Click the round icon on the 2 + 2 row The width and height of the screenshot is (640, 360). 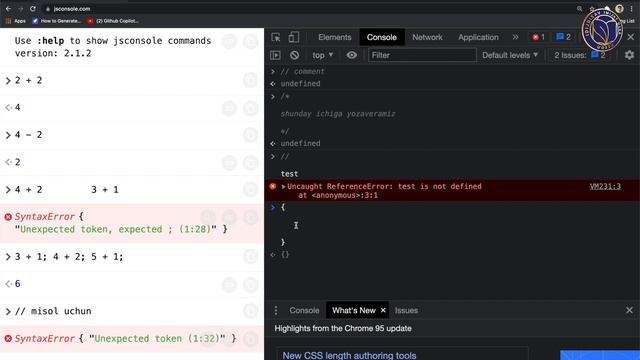tap(251, 80)
